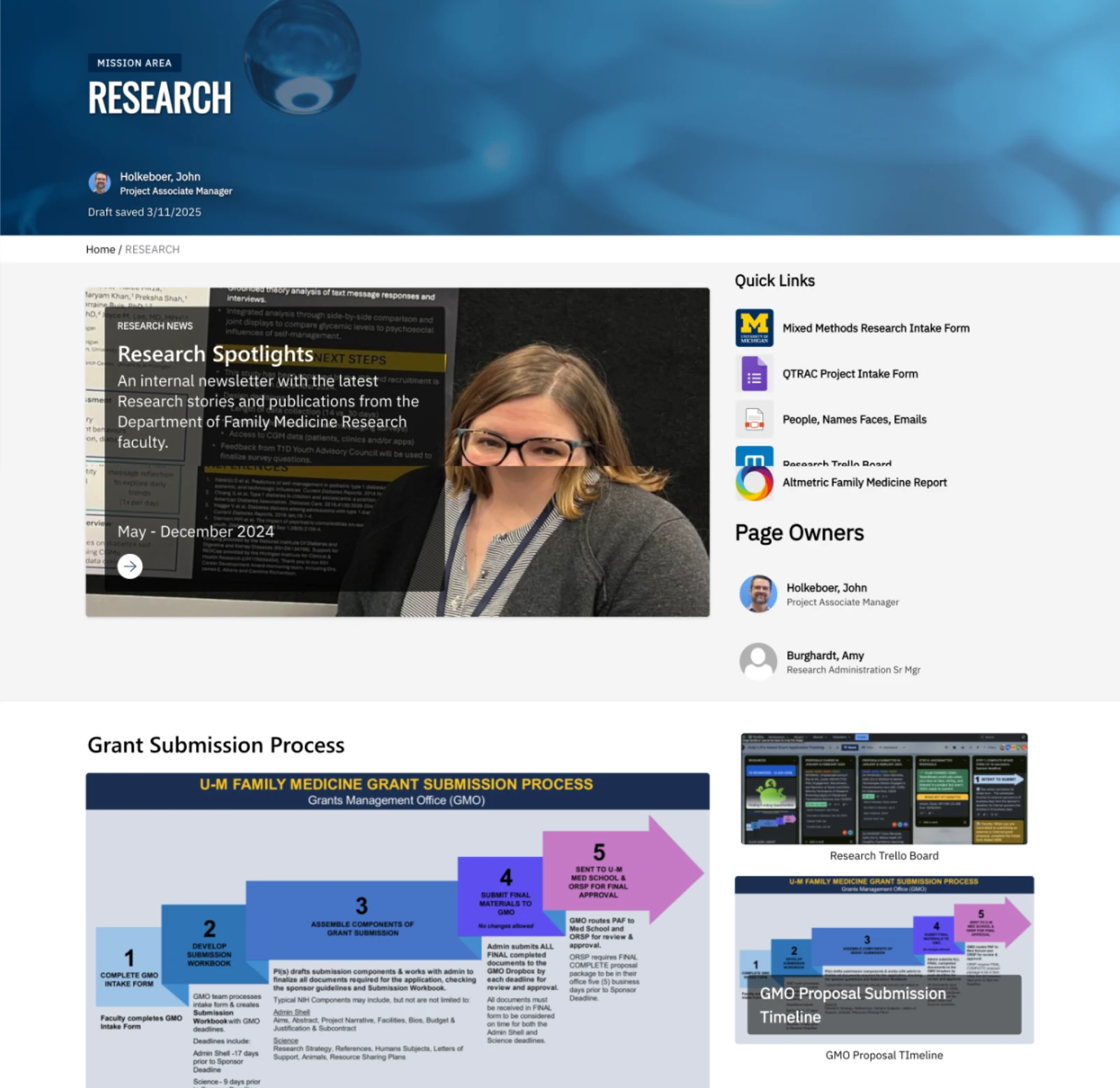
Task: Click the arrow button on Research Spotlights card
Action: click(x=129, y=566)
